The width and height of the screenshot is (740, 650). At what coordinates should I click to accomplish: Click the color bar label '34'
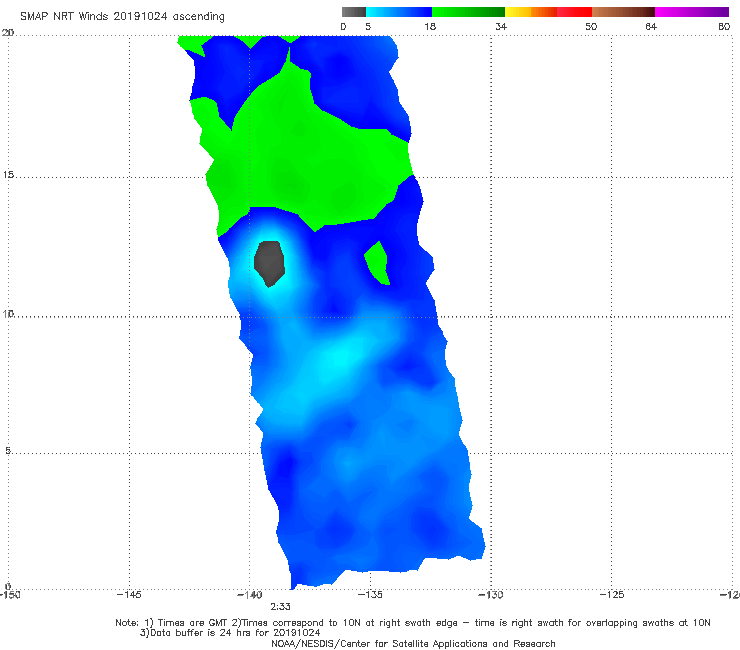(501, 26)
